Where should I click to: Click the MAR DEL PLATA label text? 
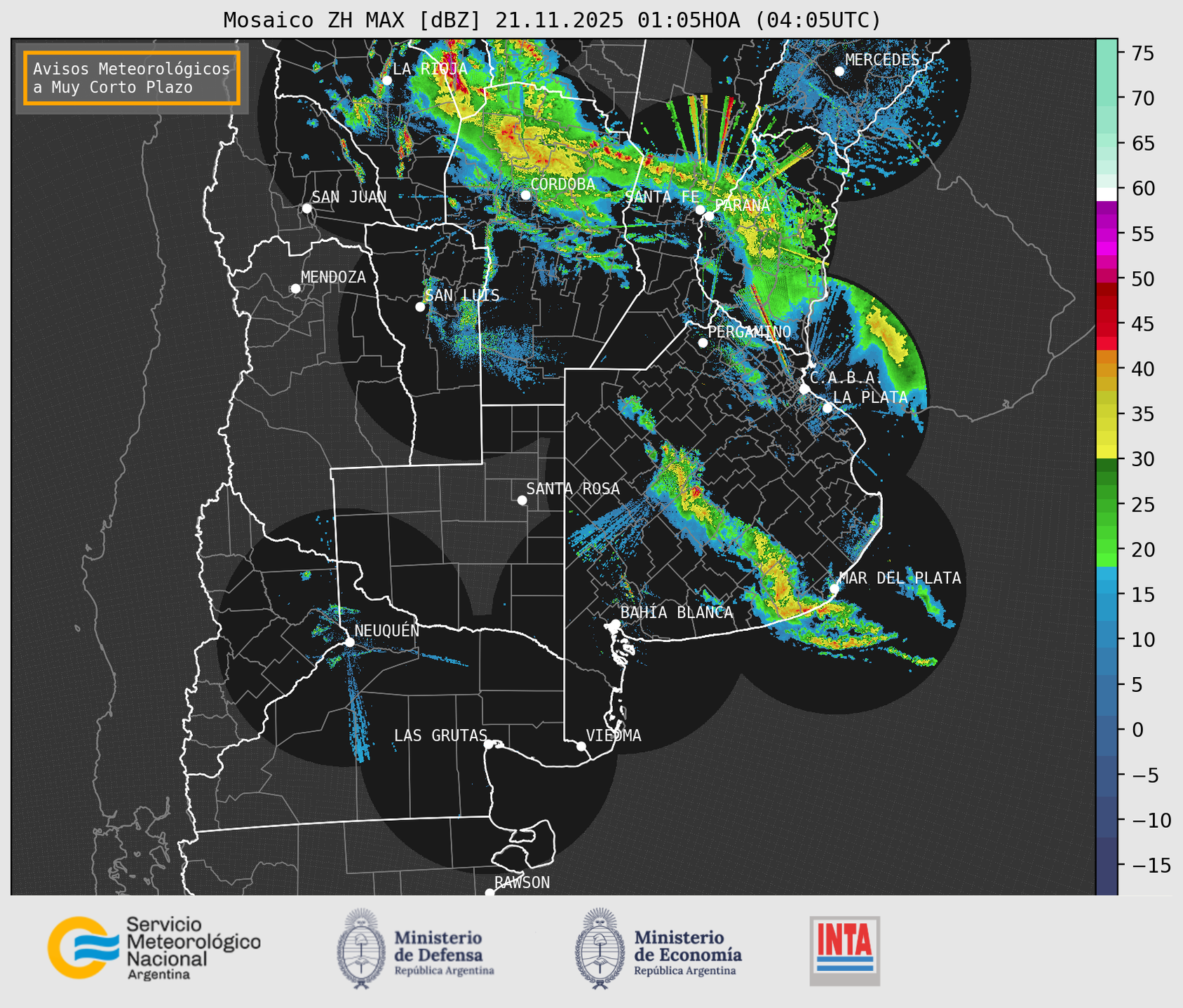tap(900, 578)
